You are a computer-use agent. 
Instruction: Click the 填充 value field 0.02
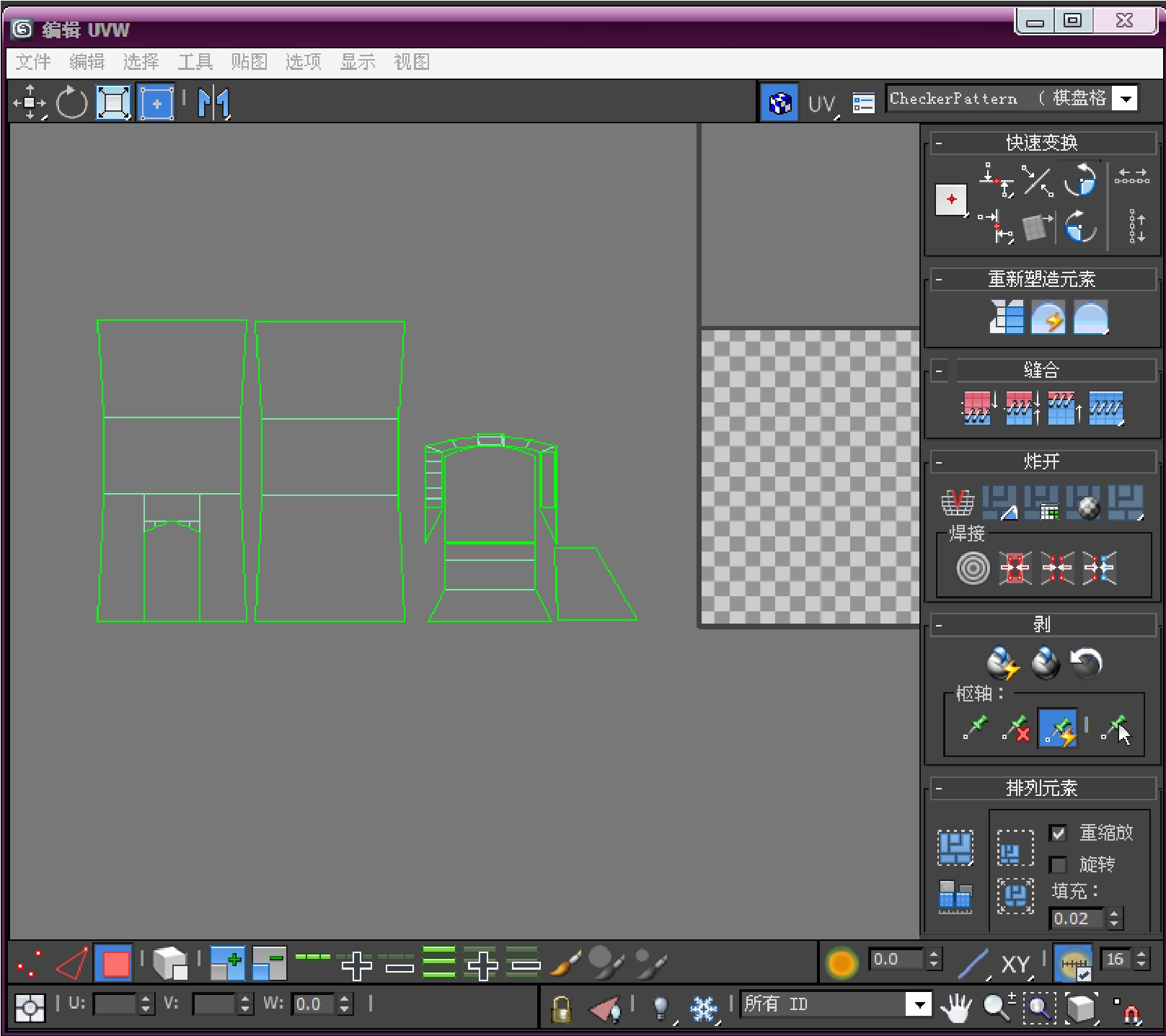point(1076,918)
